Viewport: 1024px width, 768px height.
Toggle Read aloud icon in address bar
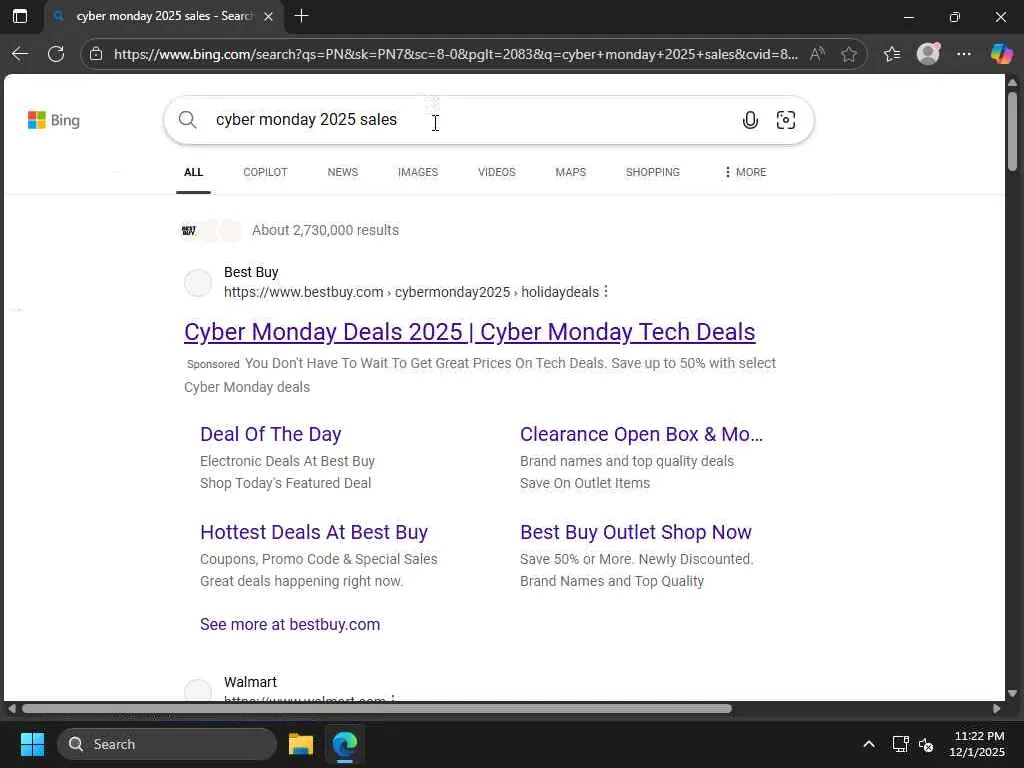[816, 54]
